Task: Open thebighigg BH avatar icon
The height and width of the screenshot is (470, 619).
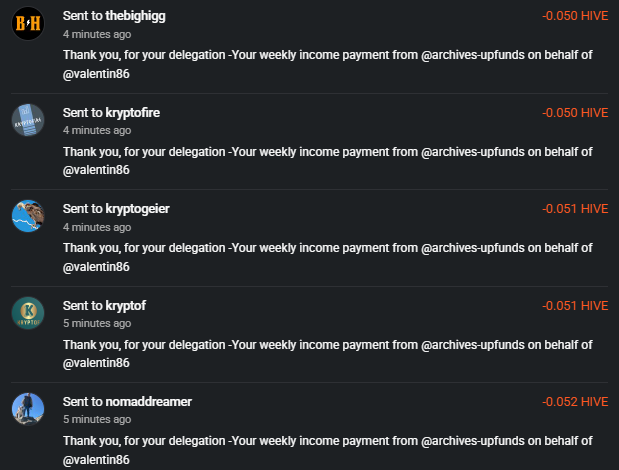Action: tap(28, 23)
